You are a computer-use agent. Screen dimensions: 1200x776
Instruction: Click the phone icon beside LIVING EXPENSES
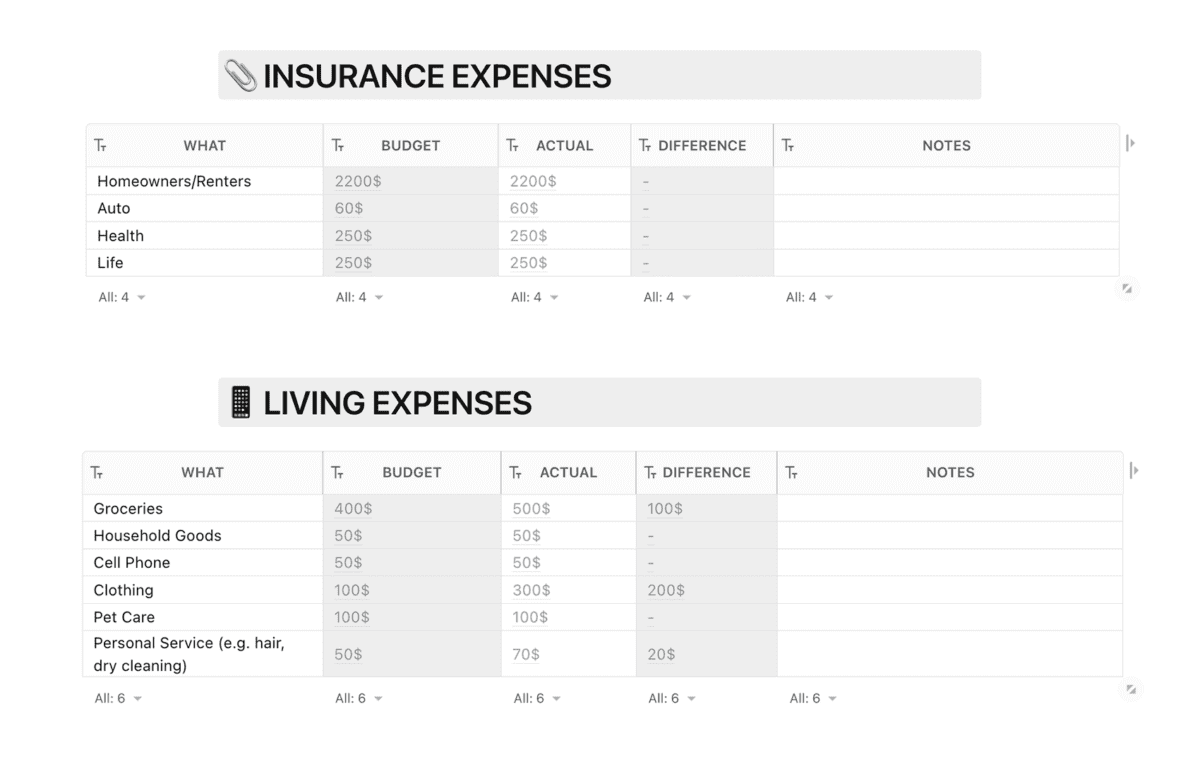point(241,403)
